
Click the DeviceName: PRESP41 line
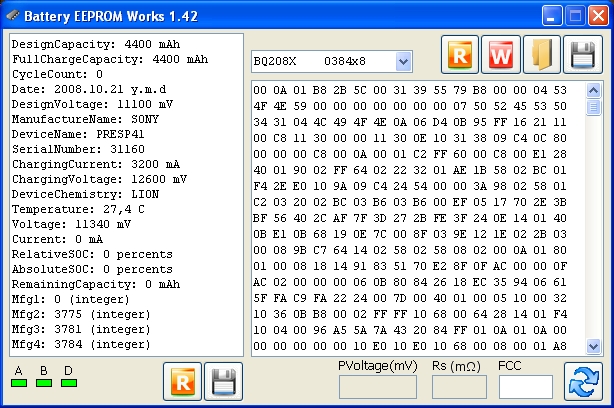[78, 134]
